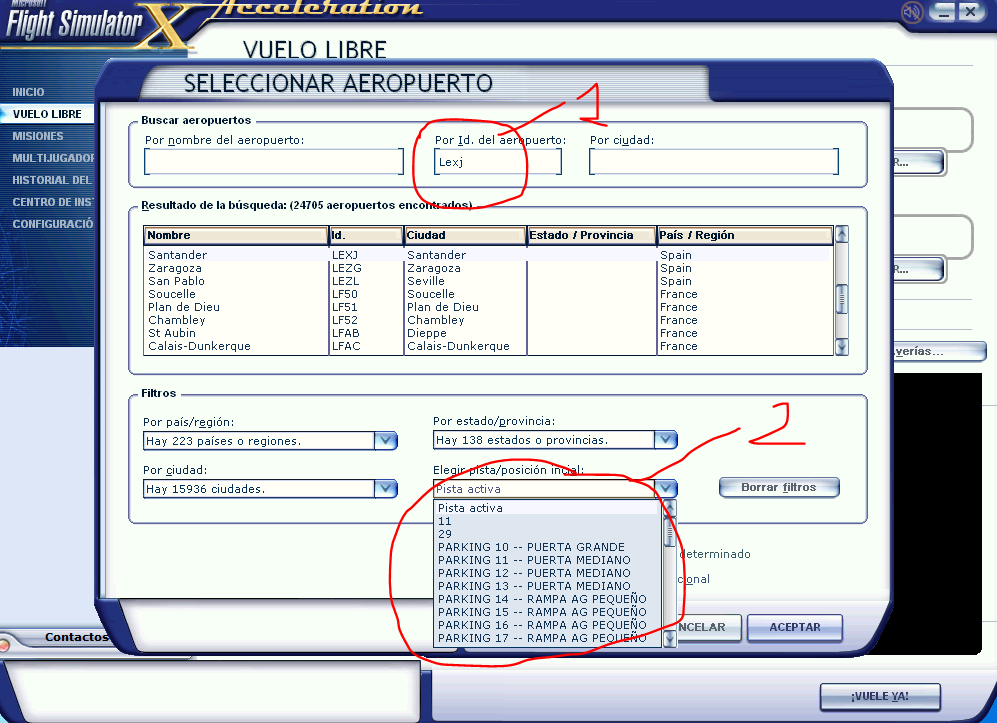The width and height of the screenshot is (997, 723).
Task: Minimize the Flight Simulator window
Action: 941,12
